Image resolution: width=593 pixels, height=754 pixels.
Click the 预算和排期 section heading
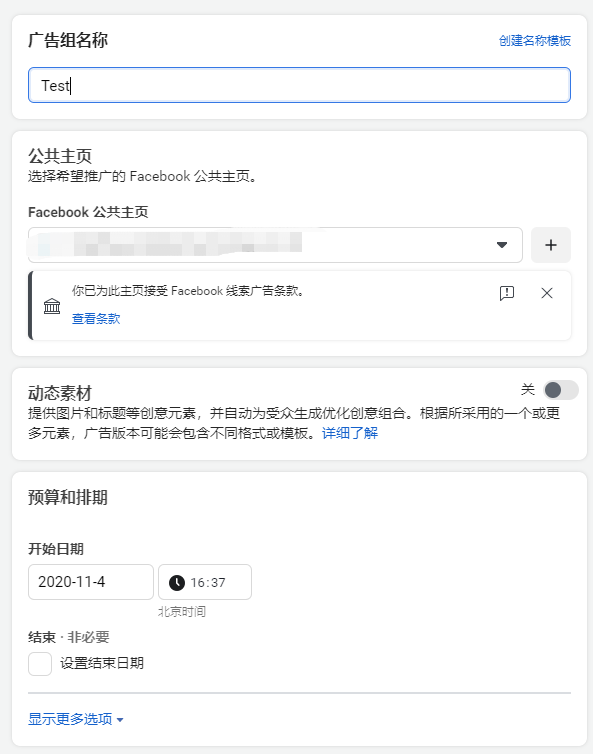pos(68,497)
